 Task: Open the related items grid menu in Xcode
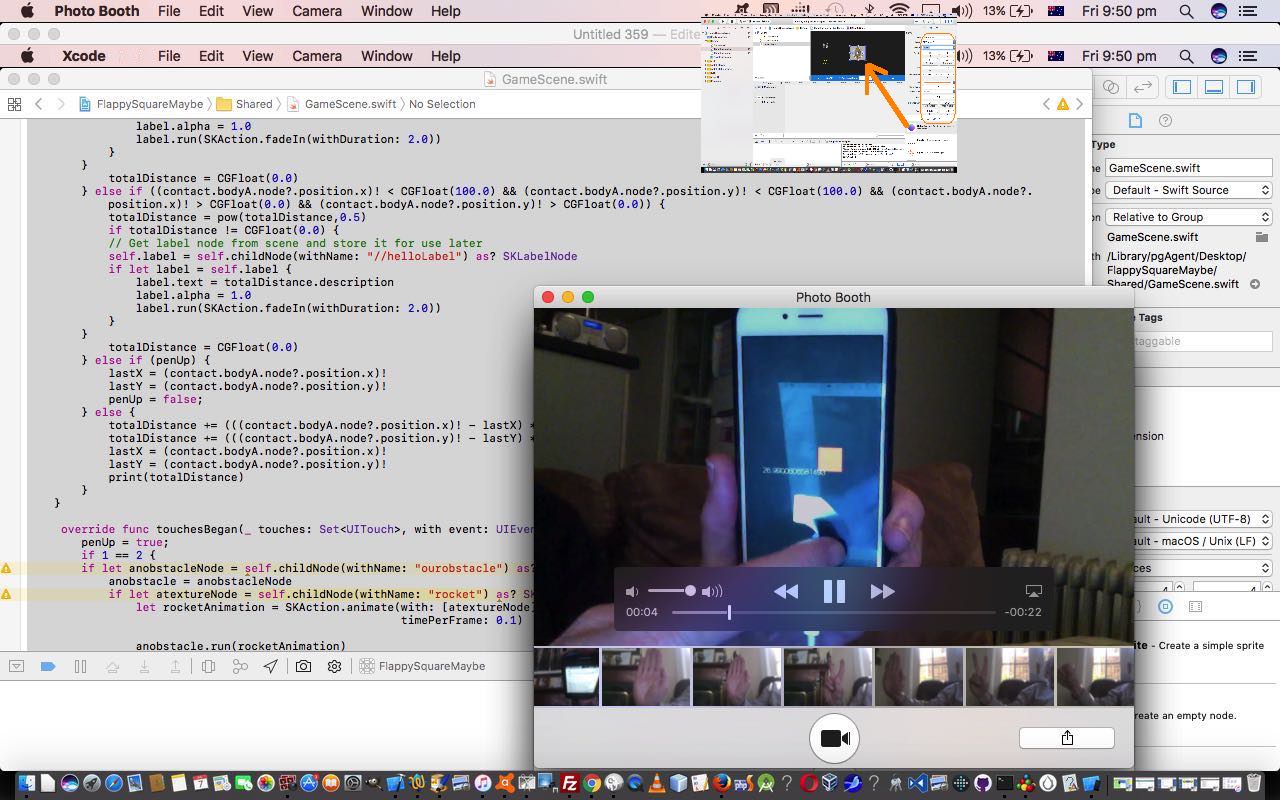14,104
